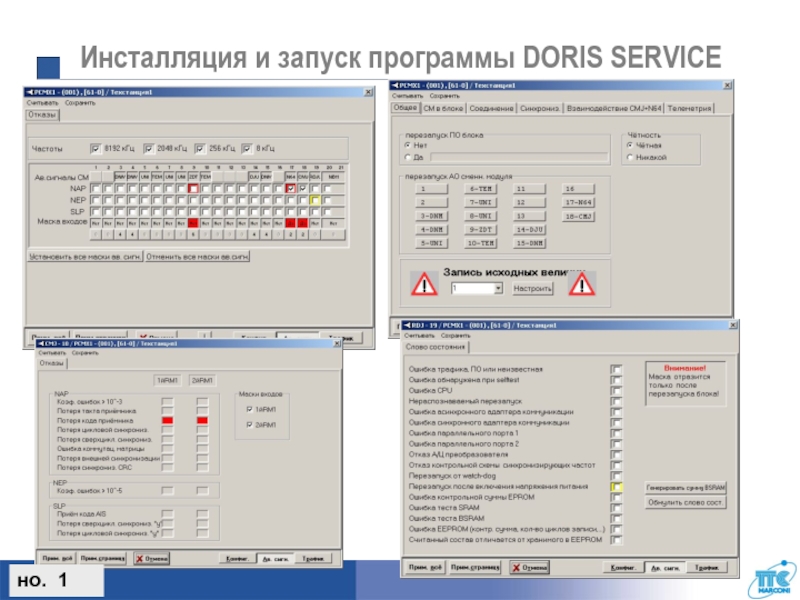Click red Маска входов cell in column 17
The height and width of the screenshot is (600, 800).
click(290, 223)
